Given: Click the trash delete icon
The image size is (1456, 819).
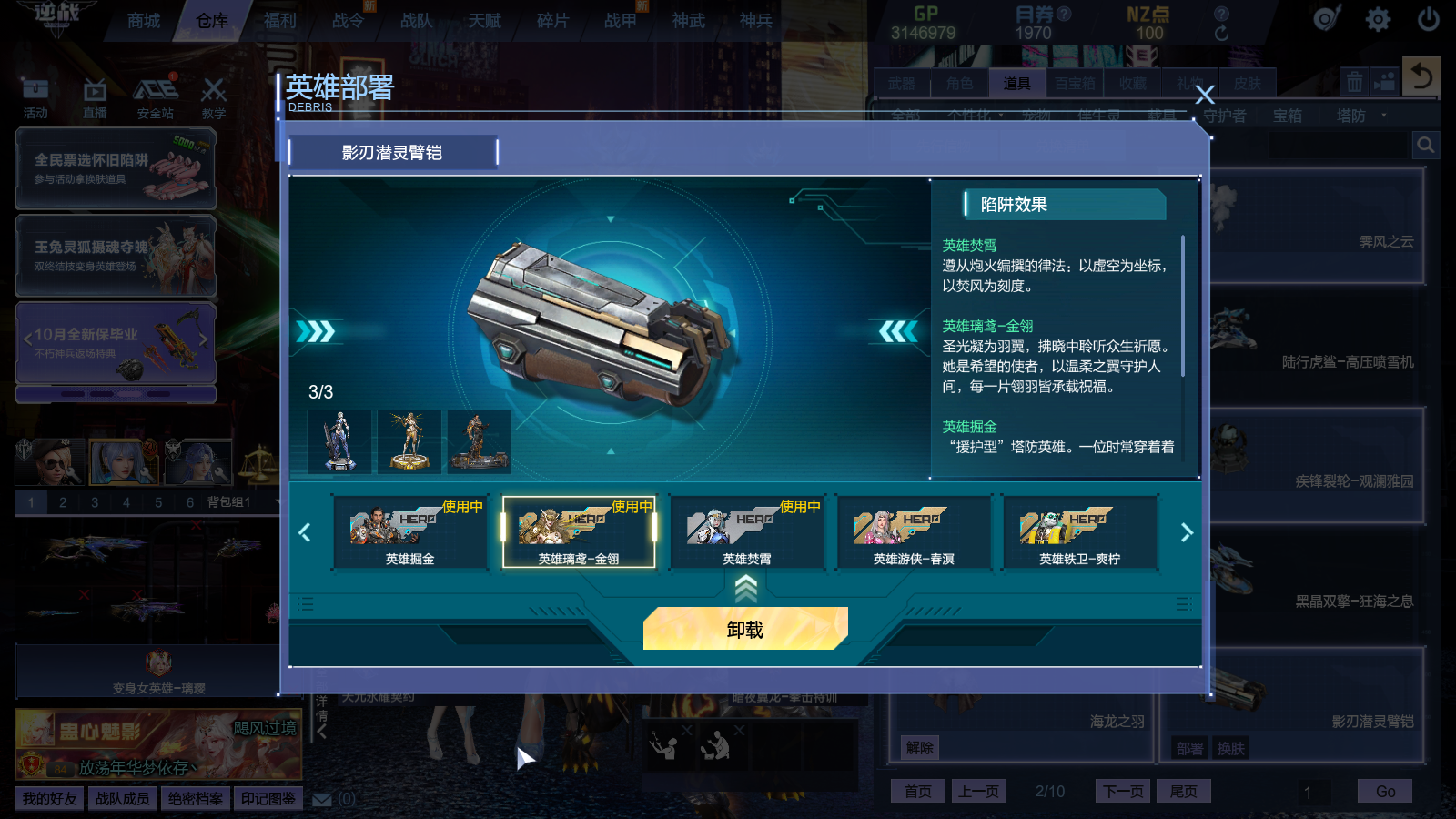Looking at the screenshot, I should click(1354, 82).
